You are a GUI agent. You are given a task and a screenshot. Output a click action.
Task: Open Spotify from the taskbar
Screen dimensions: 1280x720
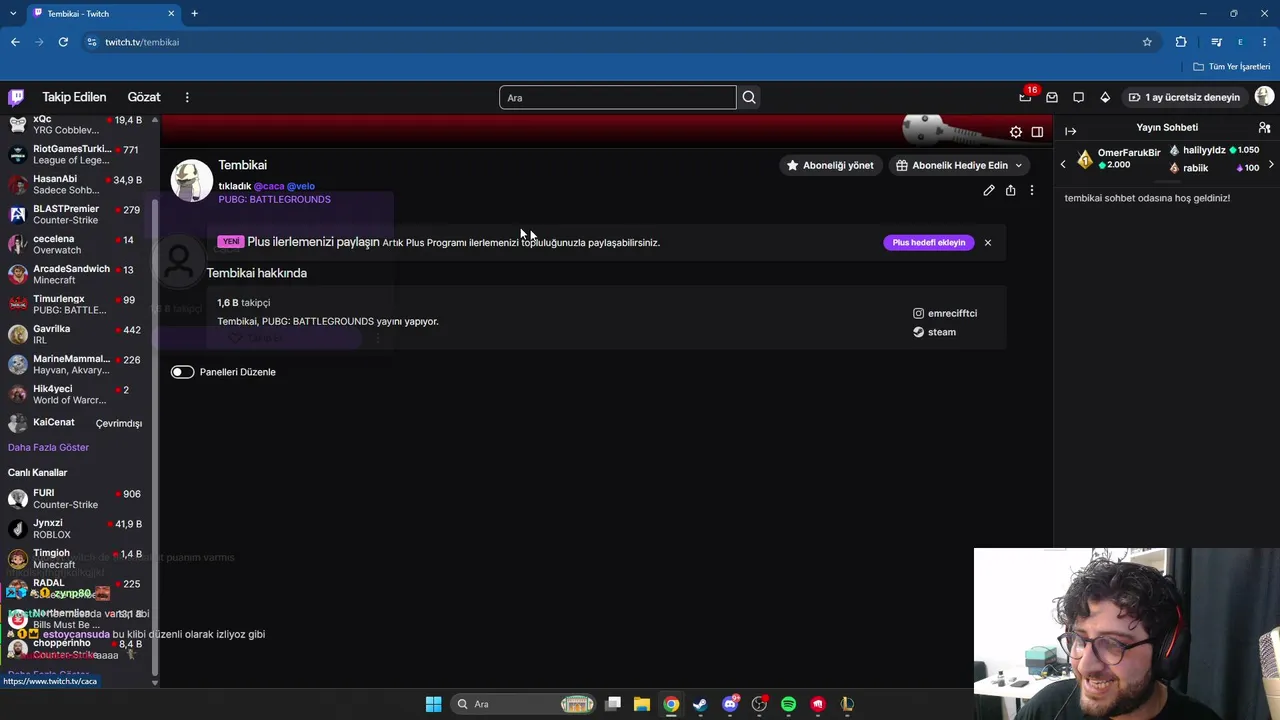pos(788,704)
